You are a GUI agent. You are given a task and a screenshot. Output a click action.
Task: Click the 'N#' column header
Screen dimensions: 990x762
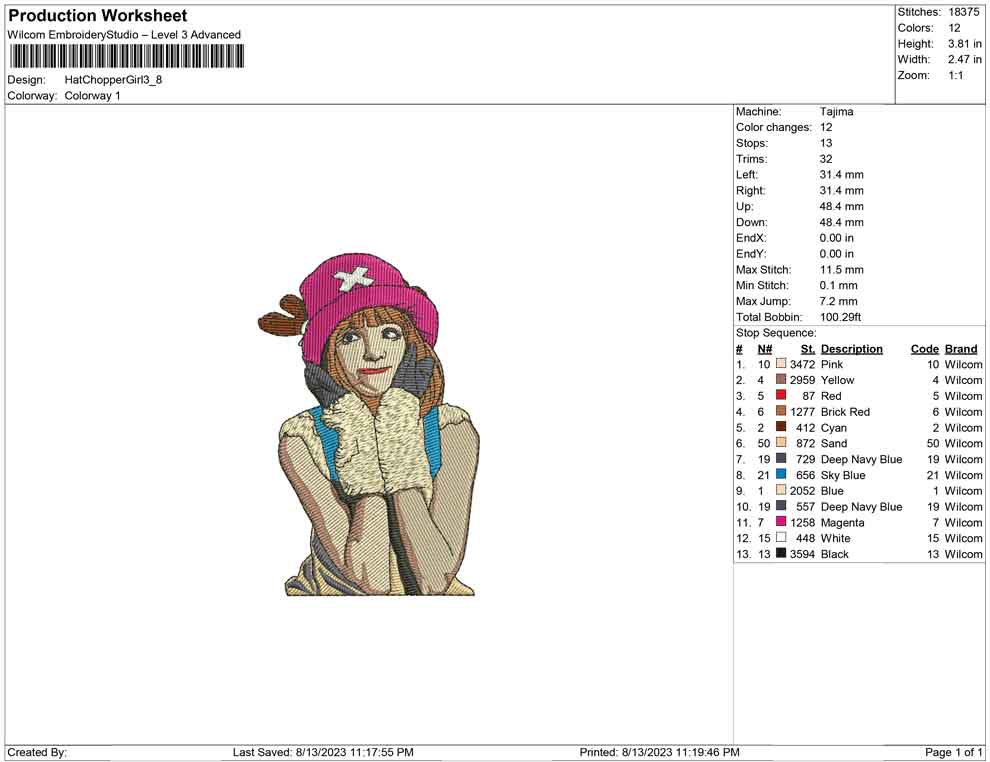[x=765, y=348]
